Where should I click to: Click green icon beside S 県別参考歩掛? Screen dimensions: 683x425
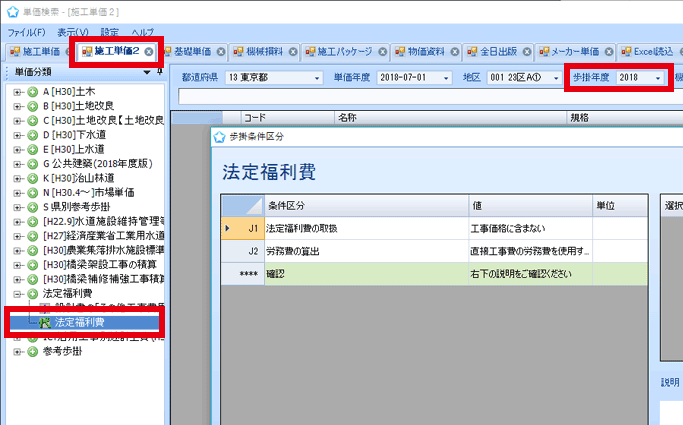[x=32, y=207]
